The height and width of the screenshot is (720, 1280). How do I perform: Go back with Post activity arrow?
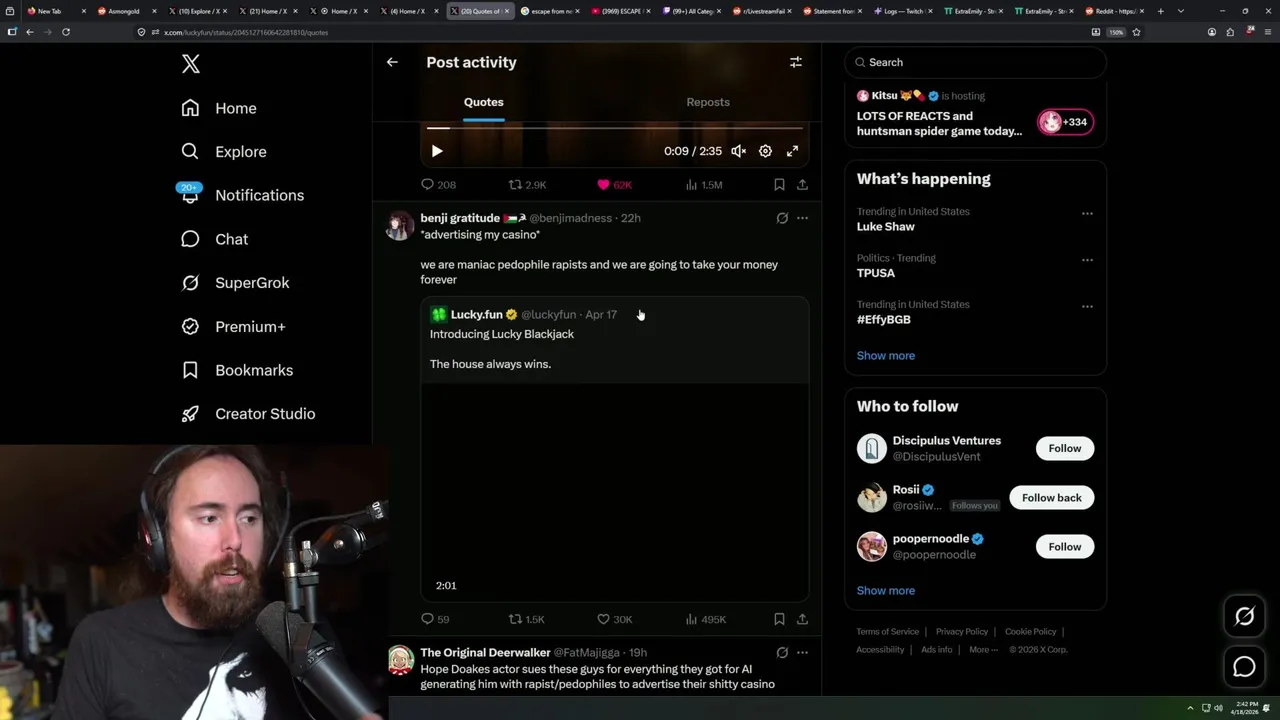(x=392, y=62)
